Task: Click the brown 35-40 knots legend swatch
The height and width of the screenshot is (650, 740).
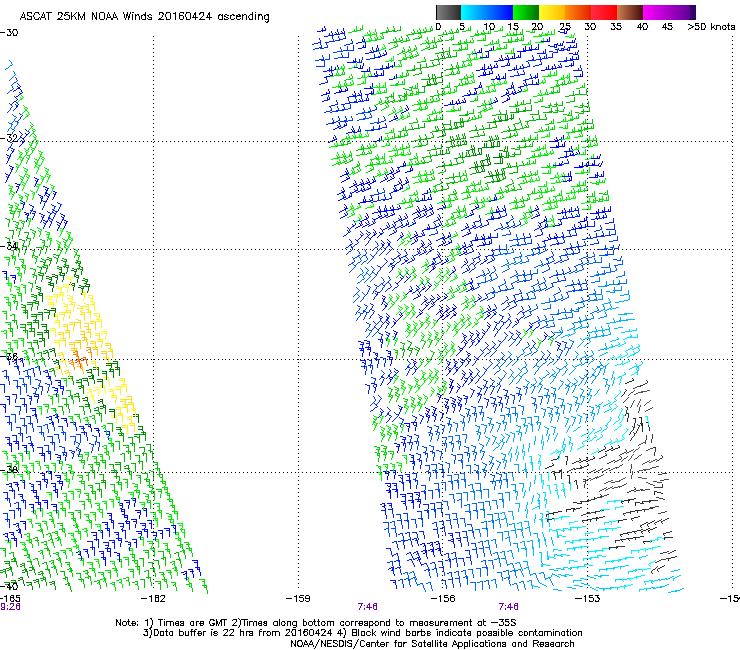Action: click(630, 12)
